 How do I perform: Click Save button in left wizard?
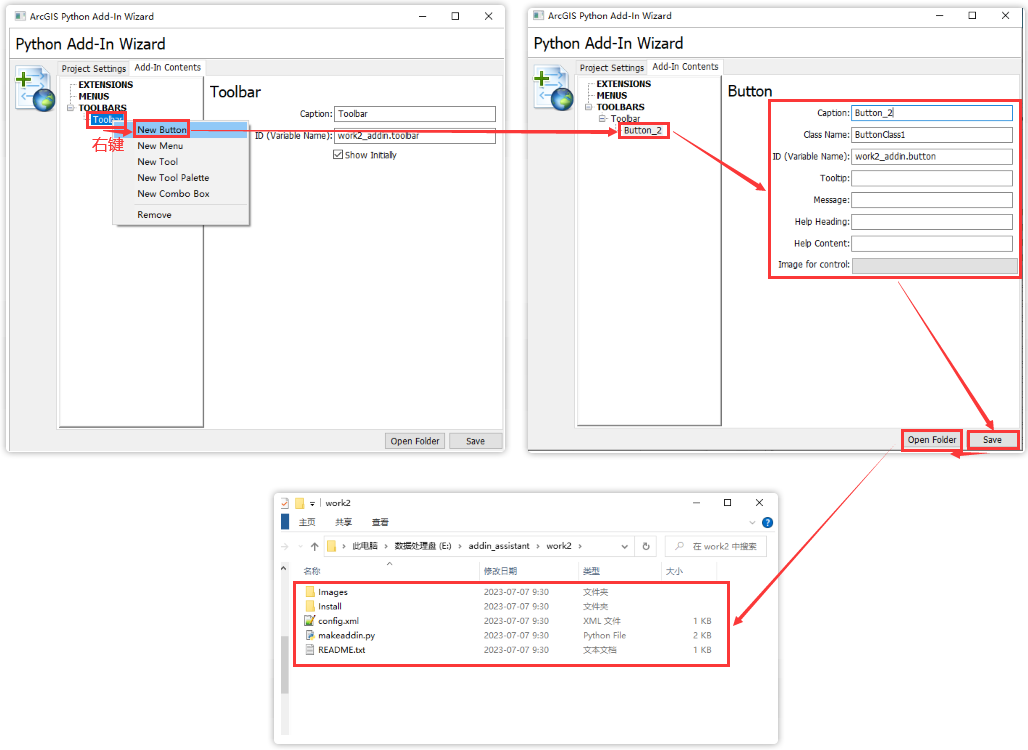coord(475,441)
